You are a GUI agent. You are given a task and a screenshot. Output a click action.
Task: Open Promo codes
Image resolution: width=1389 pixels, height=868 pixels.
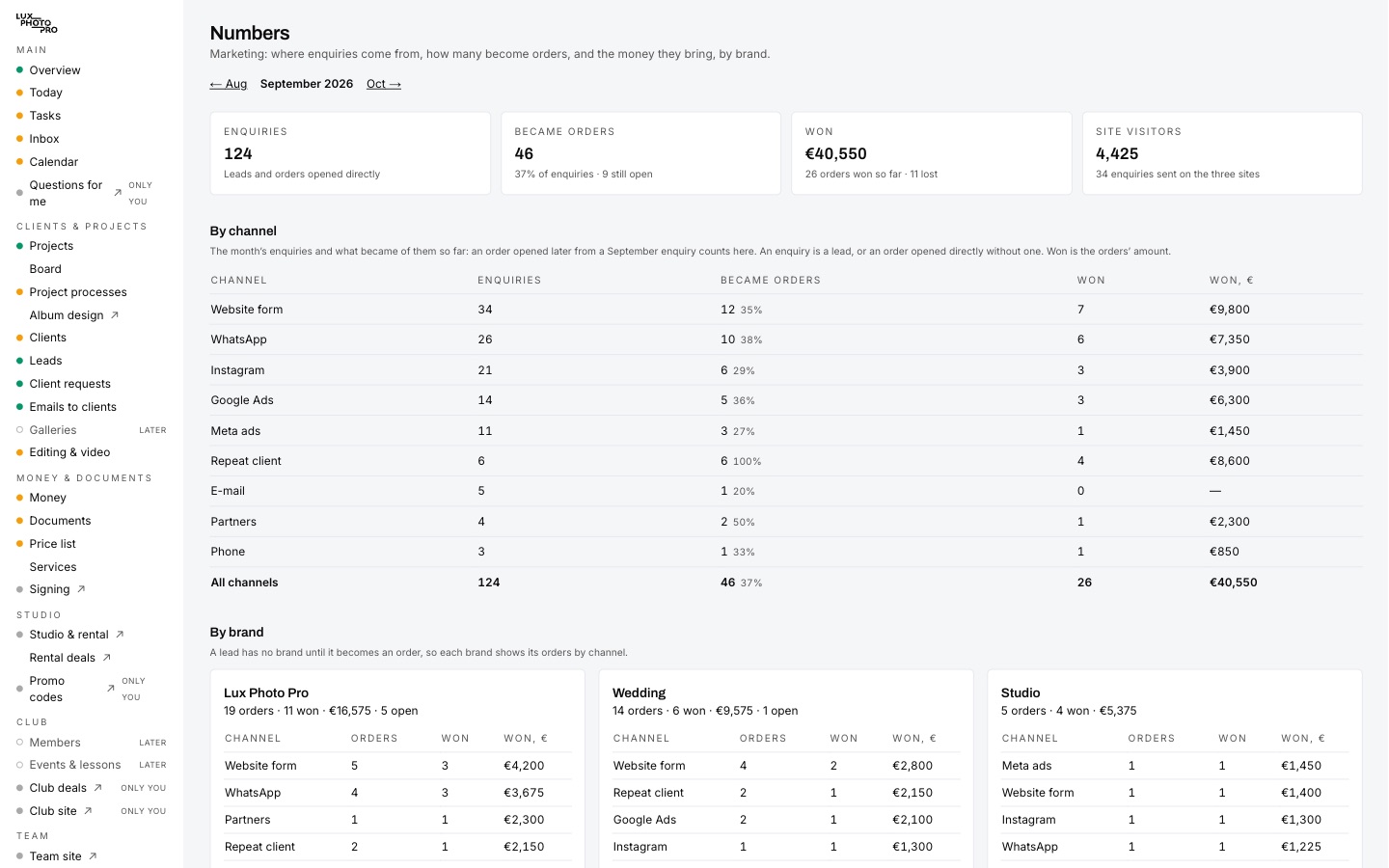click(47, 689)
